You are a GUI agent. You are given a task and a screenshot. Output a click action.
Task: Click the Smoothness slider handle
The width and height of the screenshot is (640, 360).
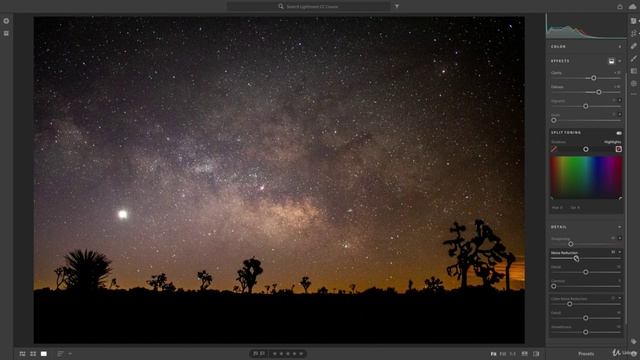586,332
